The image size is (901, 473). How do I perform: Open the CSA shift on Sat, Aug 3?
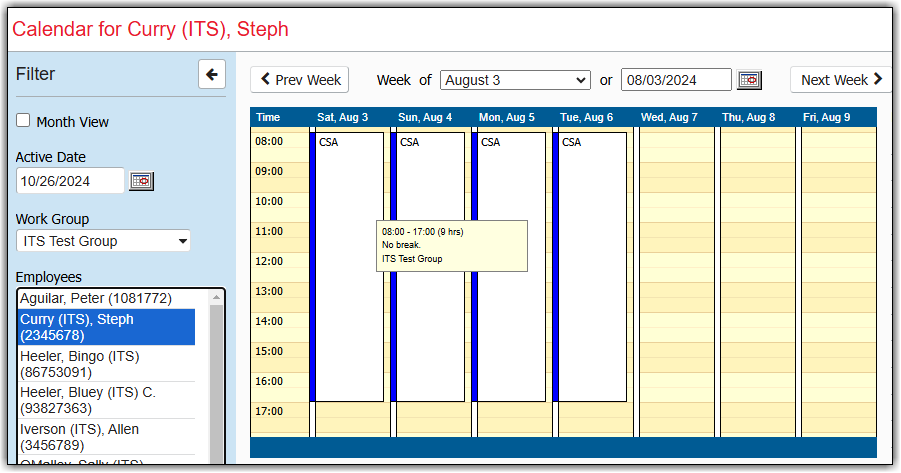point(349,300)
